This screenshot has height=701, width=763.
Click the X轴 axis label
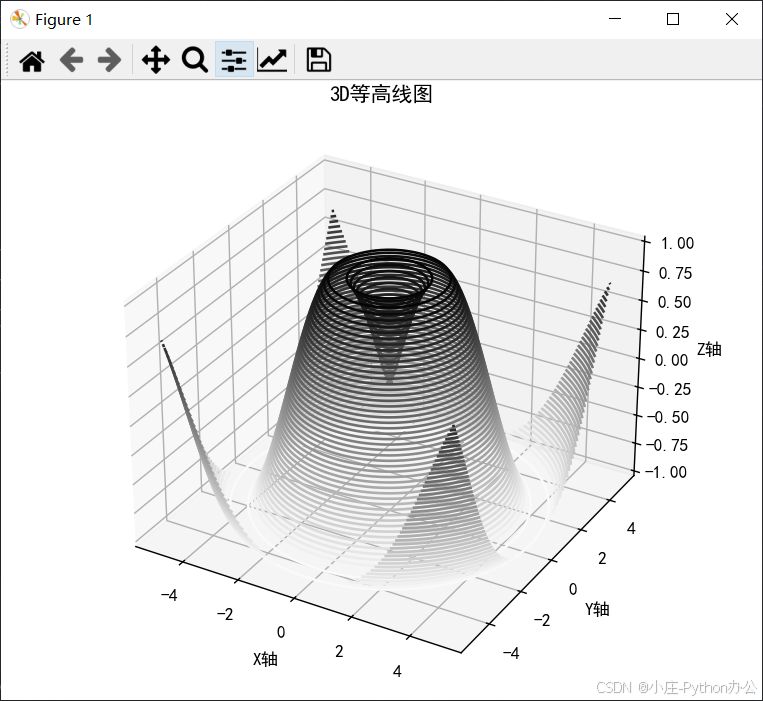265,659
